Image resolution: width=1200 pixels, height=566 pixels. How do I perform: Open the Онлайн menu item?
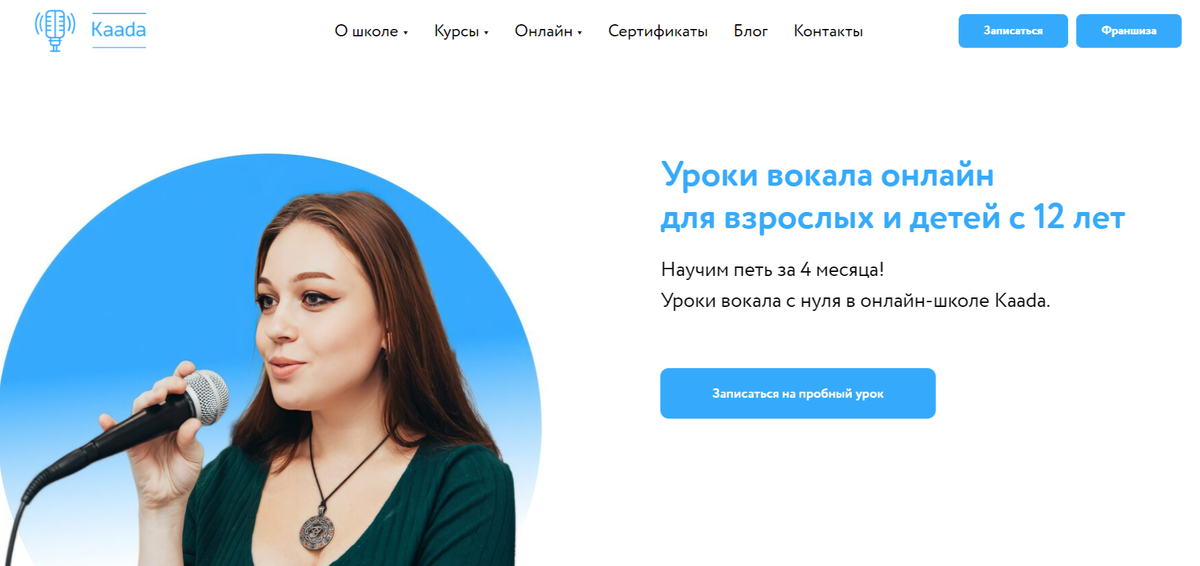544,31
